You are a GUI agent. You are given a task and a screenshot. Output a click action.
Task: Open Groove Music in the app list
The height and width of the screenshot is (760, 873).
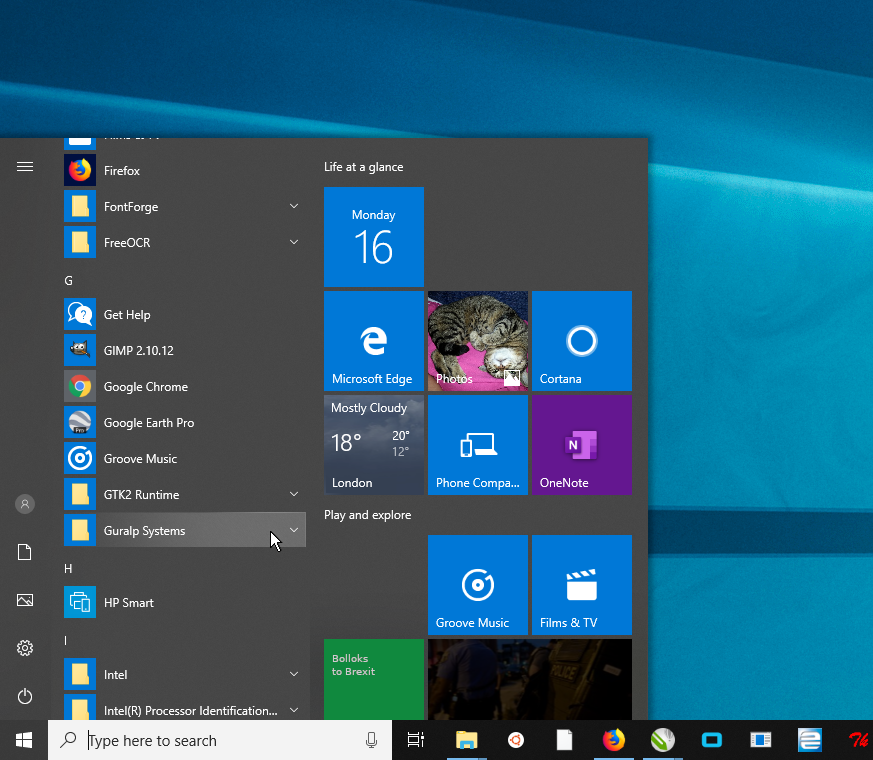pyautogui.click(x=185, y=458)
